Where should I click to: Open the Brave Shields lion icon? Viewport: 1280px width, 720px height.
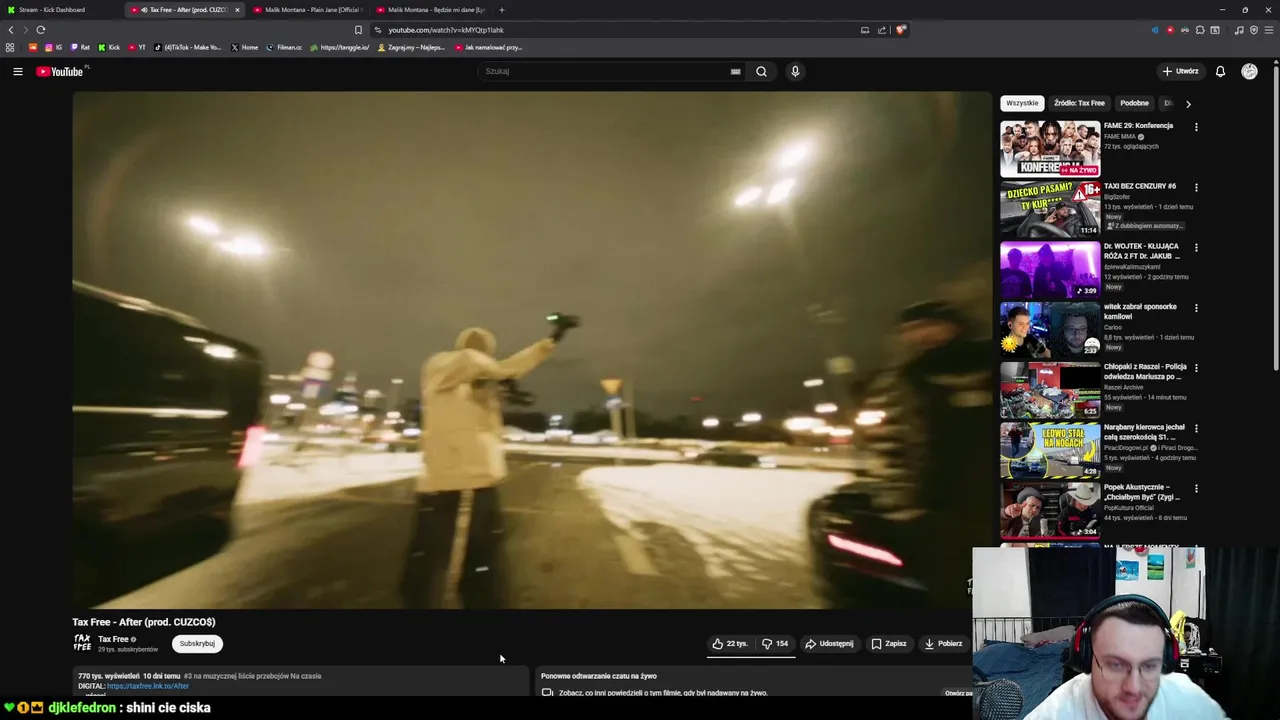click(901, 30)
